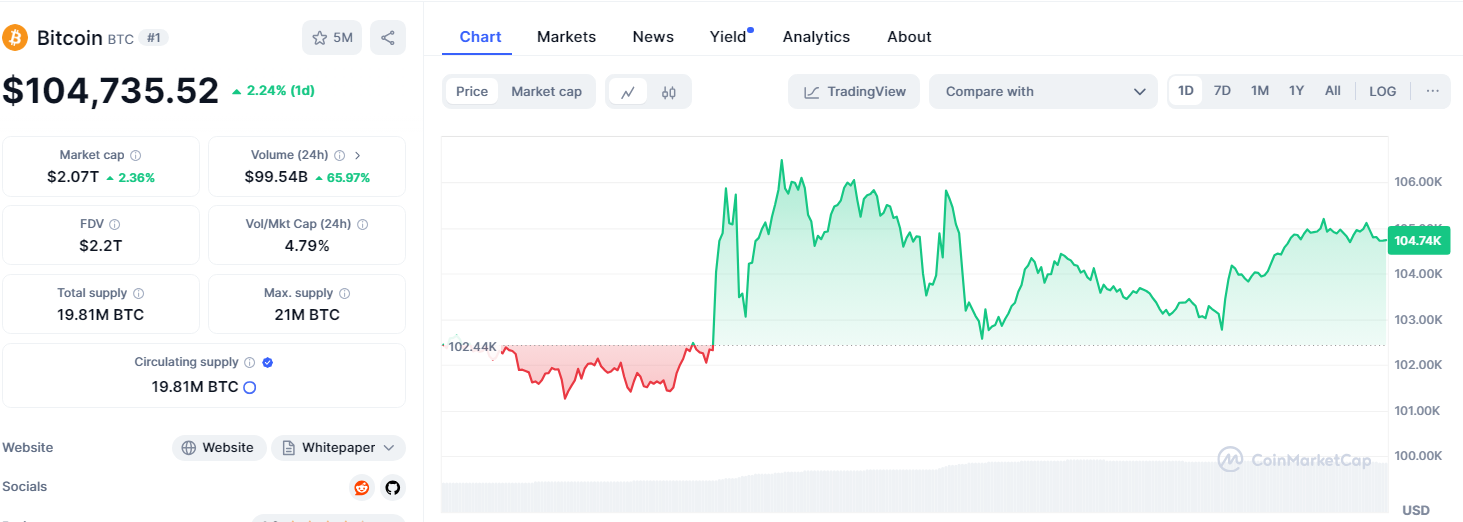
Task: Show info tooltip for FDV
Action: (115, 224)
